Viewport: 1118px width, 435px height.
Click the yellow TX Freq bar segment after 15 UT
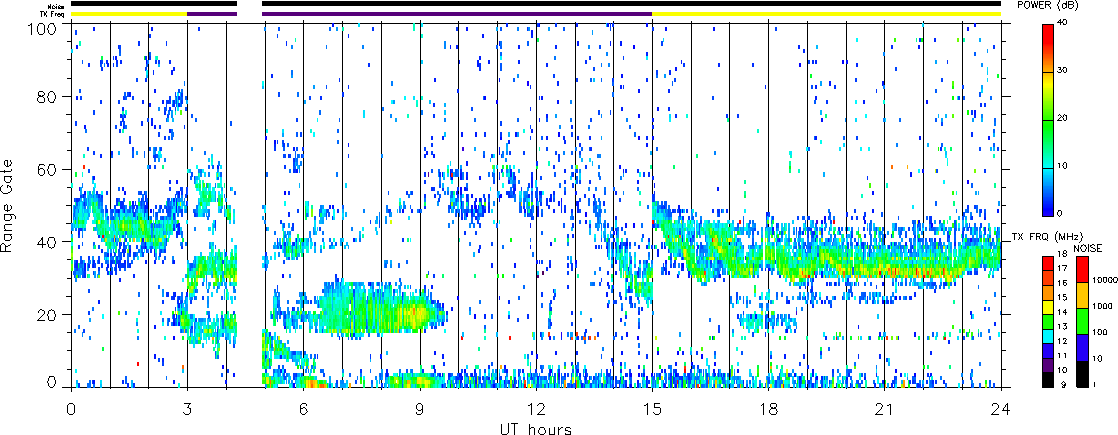[x=827, y=14]
